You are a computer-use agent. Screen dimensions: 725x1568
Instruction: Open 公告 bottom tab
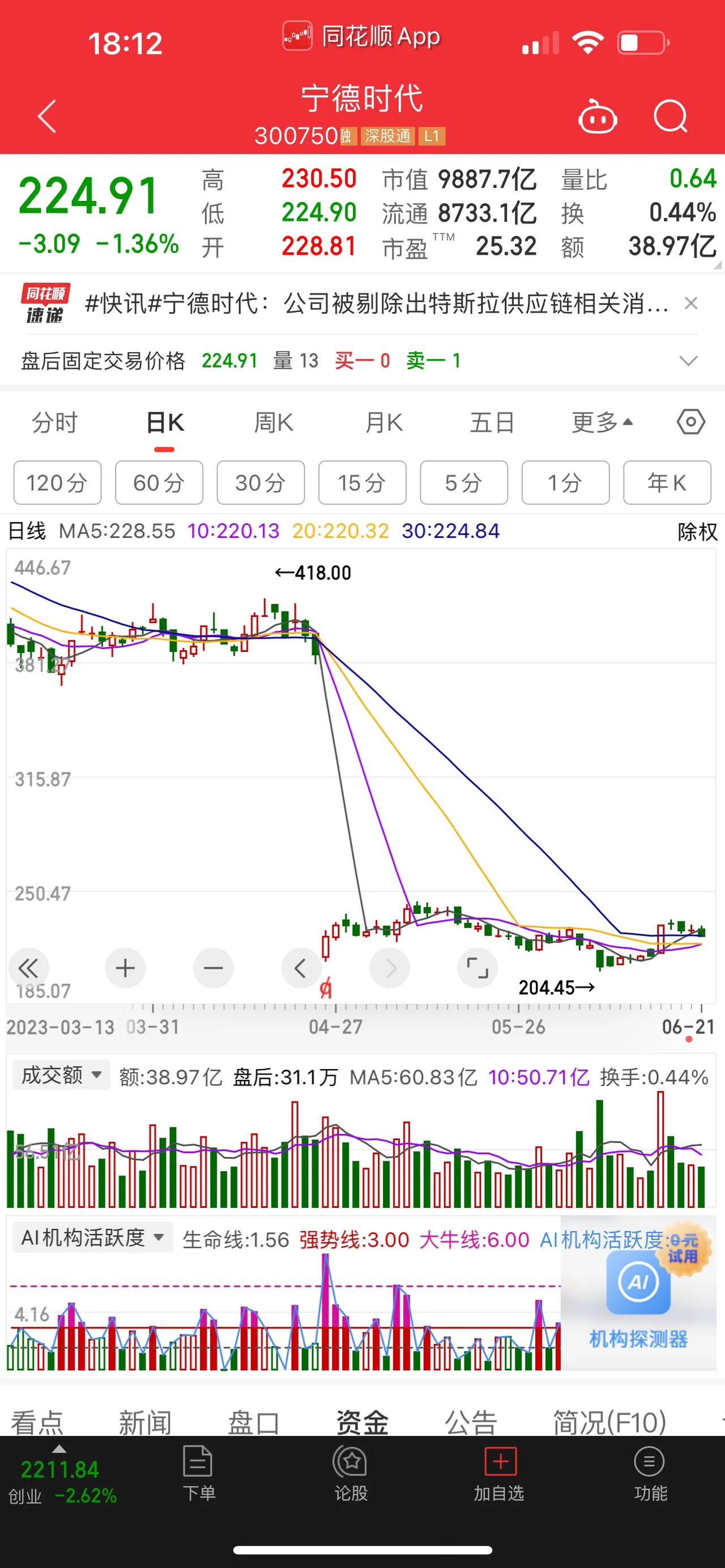471,1423
